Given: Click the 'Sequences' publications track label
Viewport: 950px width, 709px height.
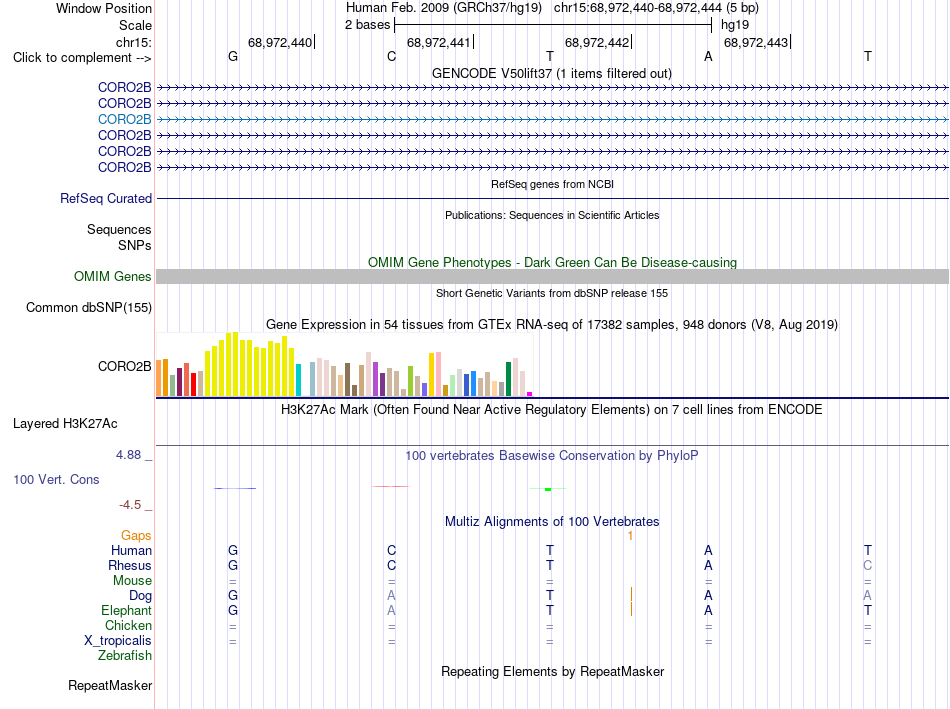Looking at the screenshot, I should (x=119, y=230).
